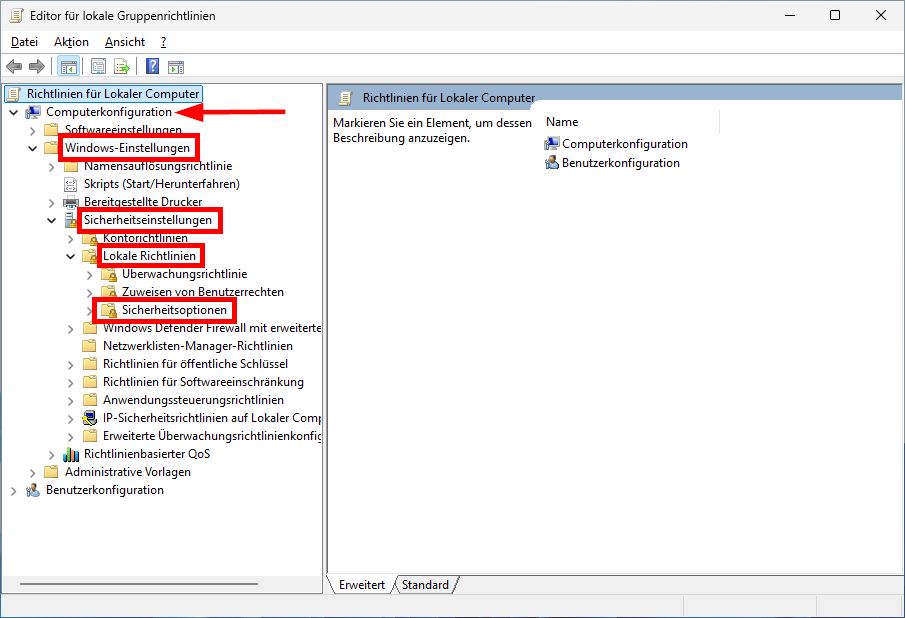Viewport: 905px width, 618px height.
Task: Click the Benutzerkonfiguration icon in the details pane
Action: click(553, 161)
